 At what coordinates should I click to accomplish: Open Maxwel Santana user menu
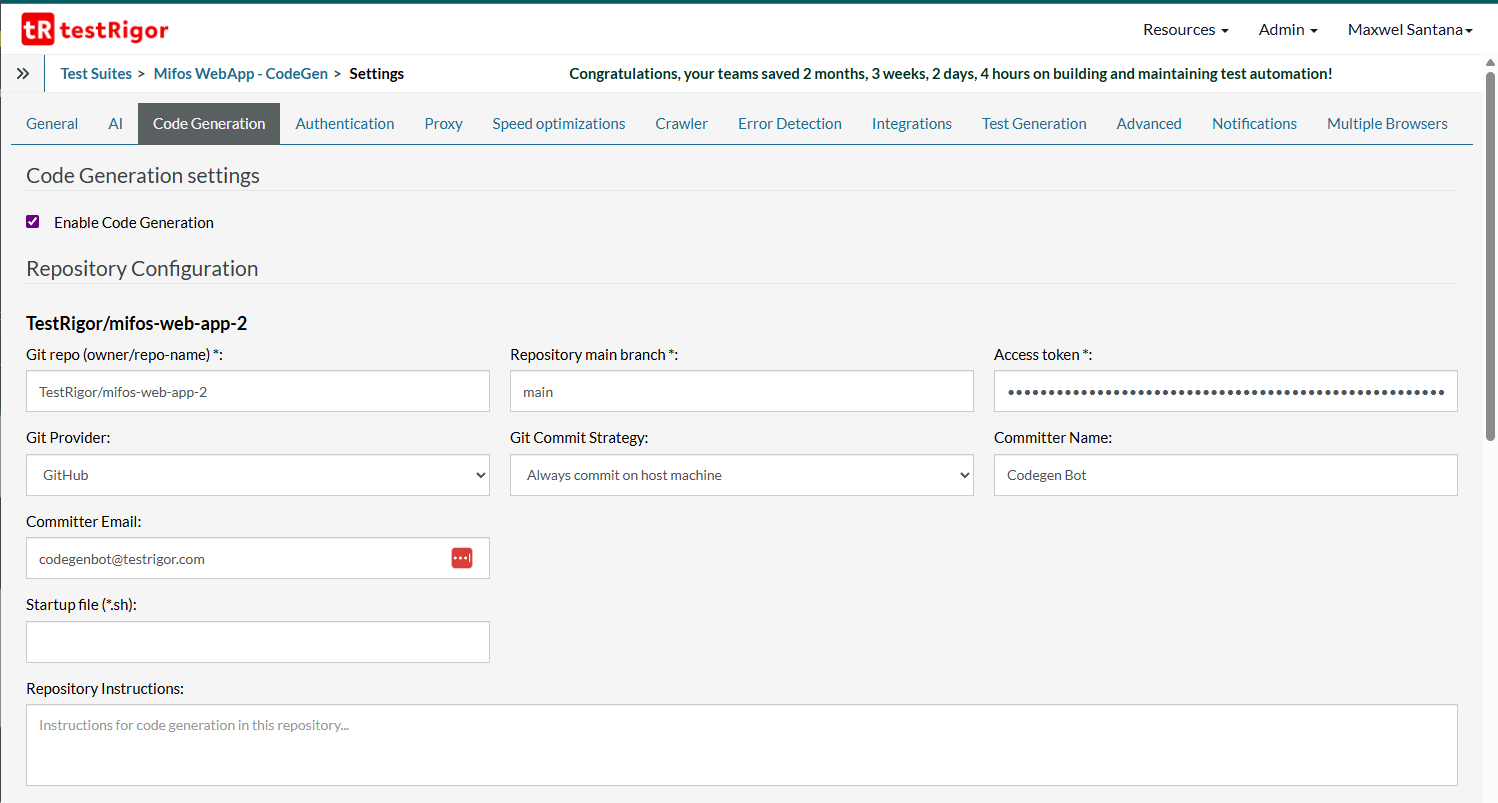point(1409,30)
